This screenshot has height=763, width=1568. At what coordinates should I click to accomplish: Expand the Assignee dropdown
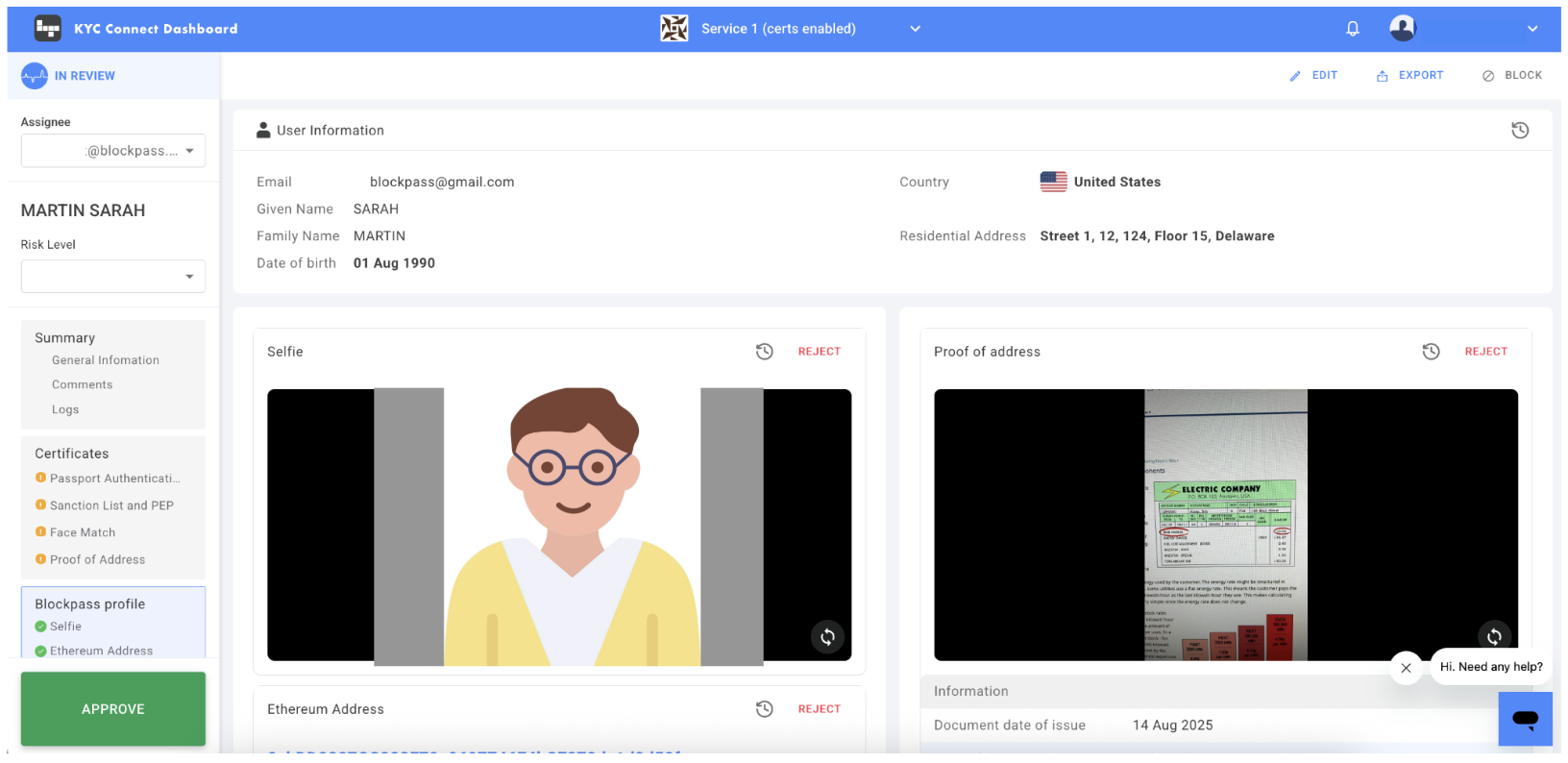click(189, 151)
